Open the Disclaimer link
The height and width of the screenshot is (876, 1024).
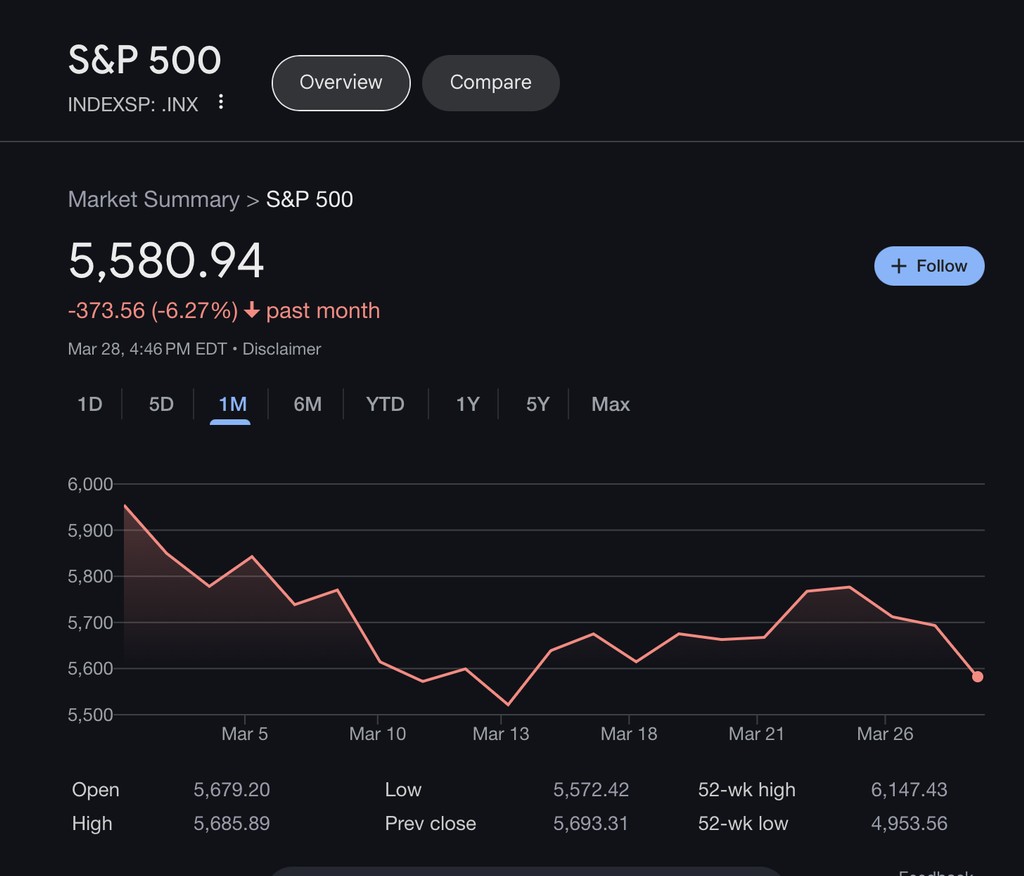(x=282, y=349)
